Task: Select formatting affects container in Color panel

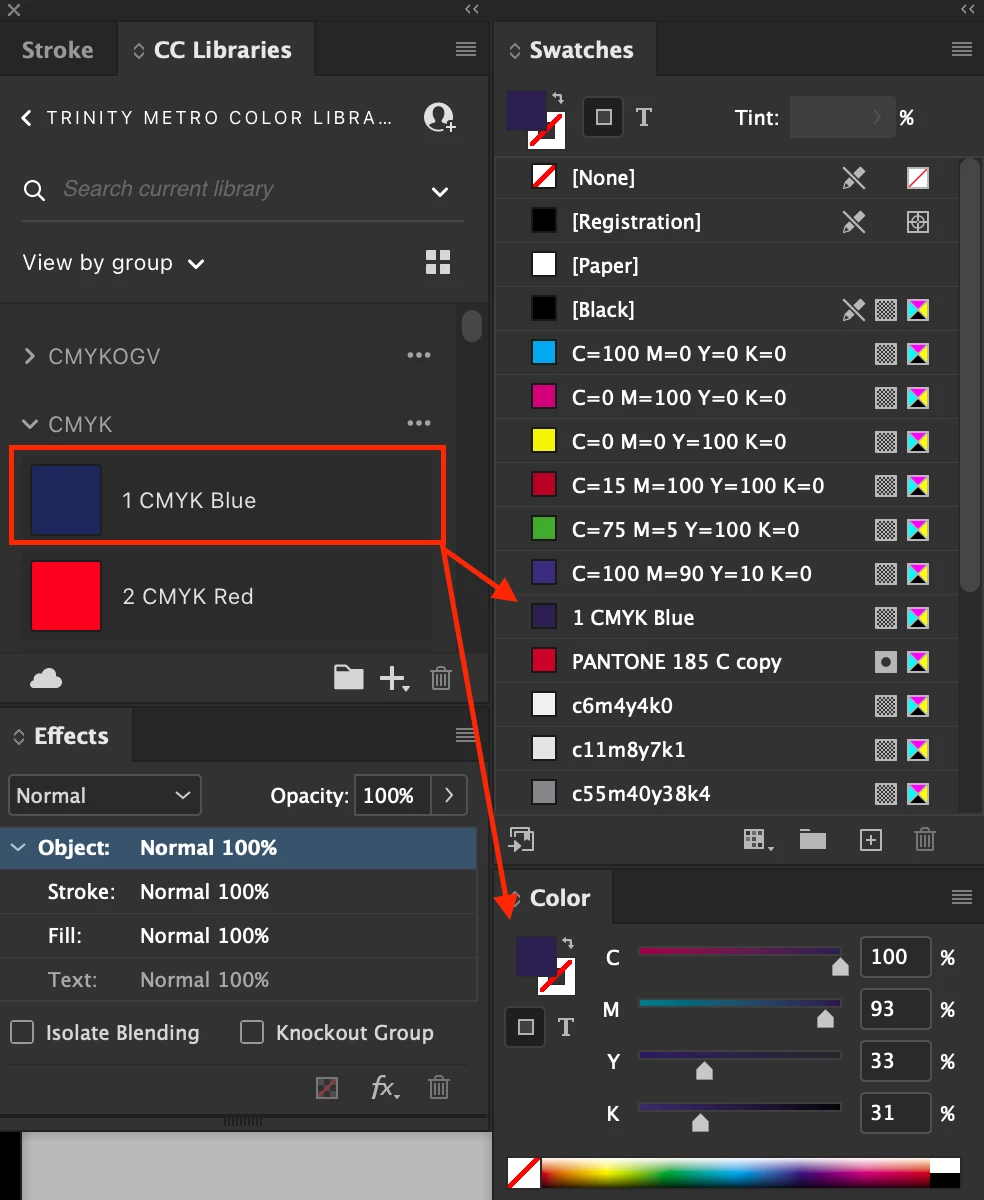Action: point(526,1026)
